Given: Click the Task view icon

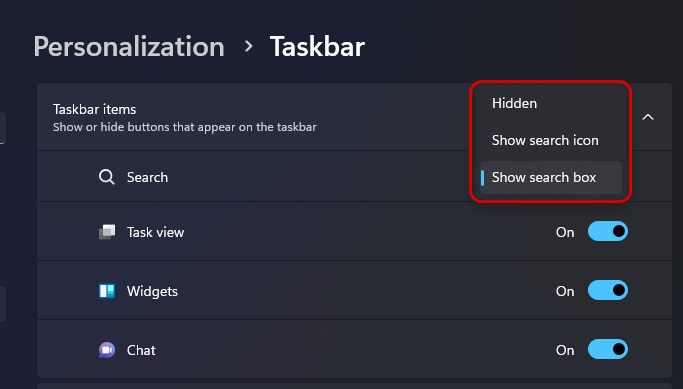Looking at the screenshot, I should 107,232.
